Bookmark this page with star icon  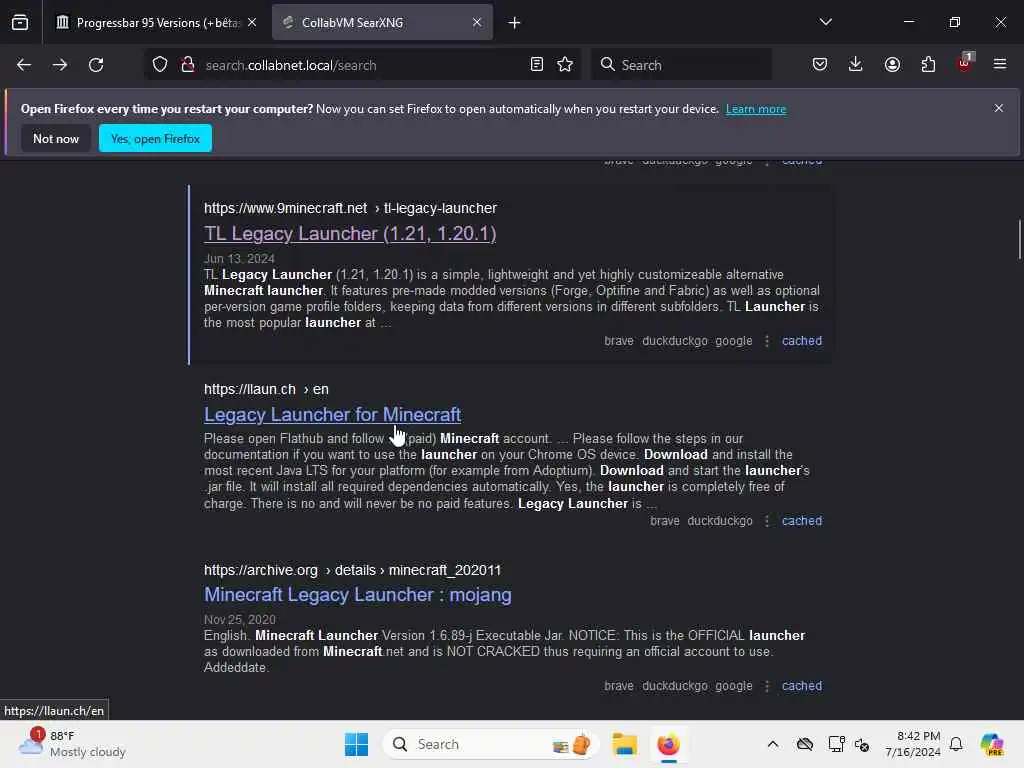(565, 65)
